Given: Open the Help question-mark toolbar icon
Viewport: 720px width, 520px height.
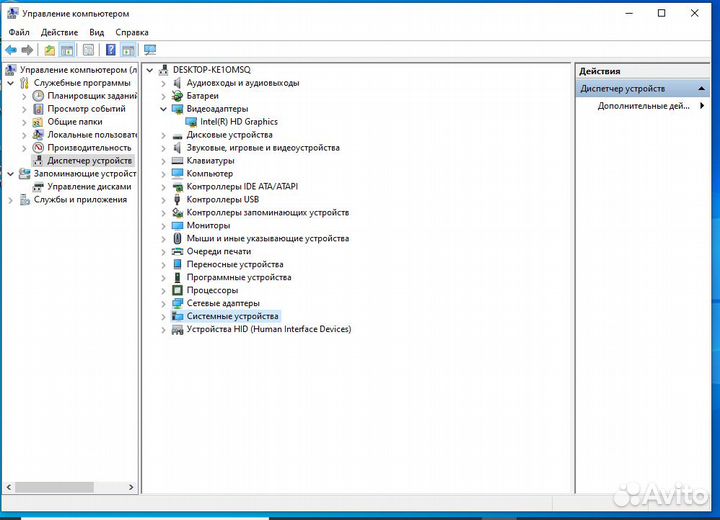Looking at the screenshot, I should (x=111, y=50).
